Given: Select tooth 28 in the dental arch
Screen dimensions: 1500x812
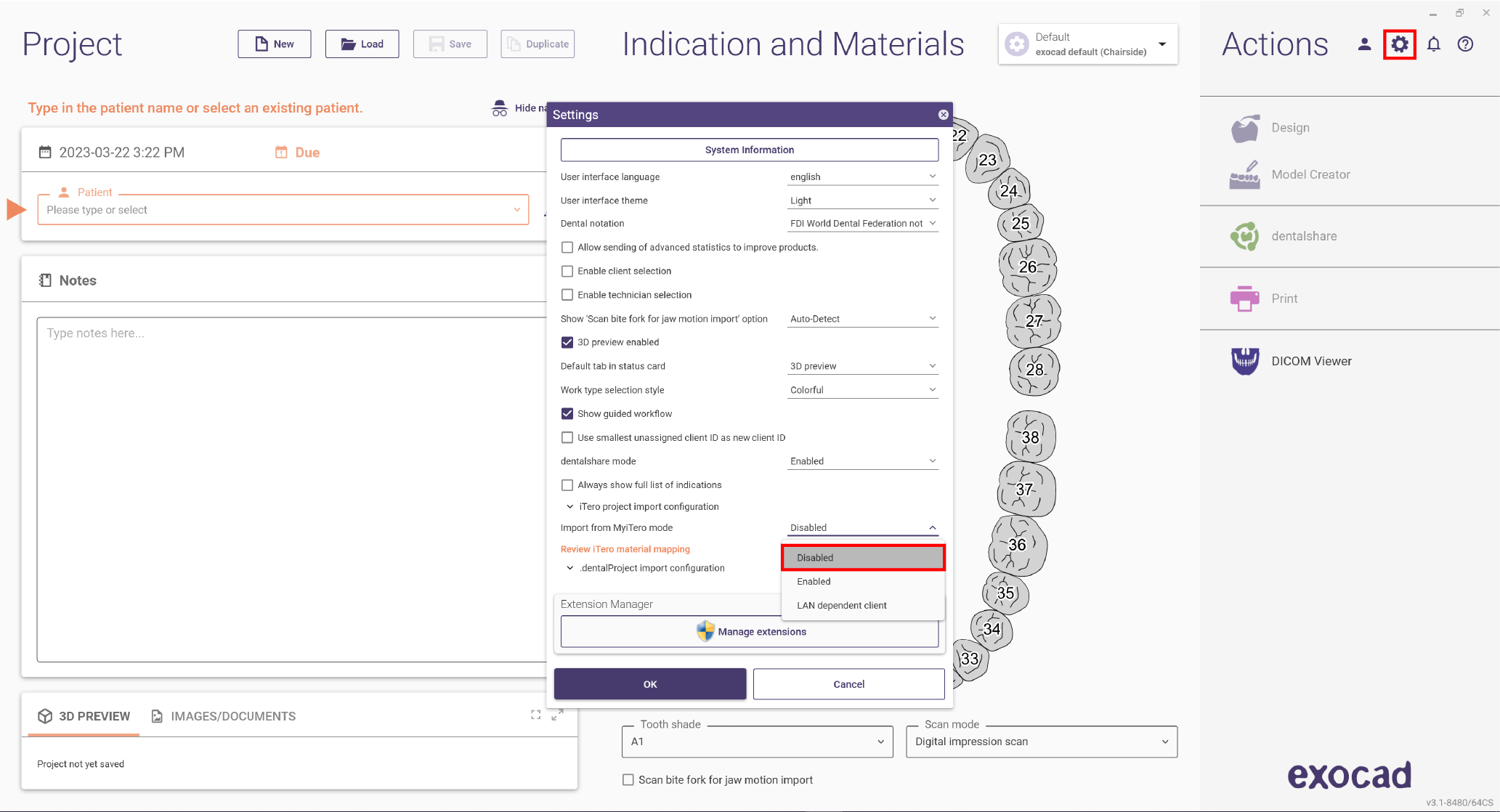Looking at the screenshot, I should (x=1034, y=370).
